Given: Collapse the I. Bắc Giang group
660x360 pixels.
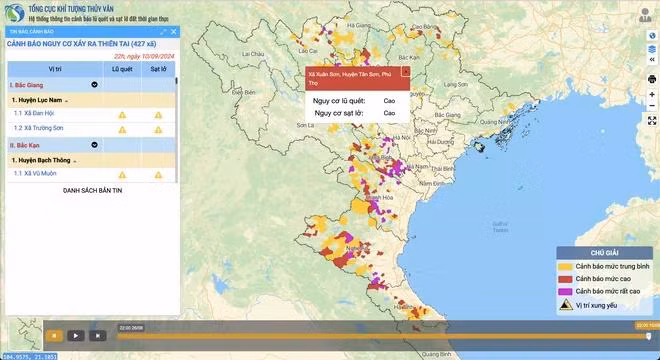Looking at the screenshot, I should [x=94, y=85].
